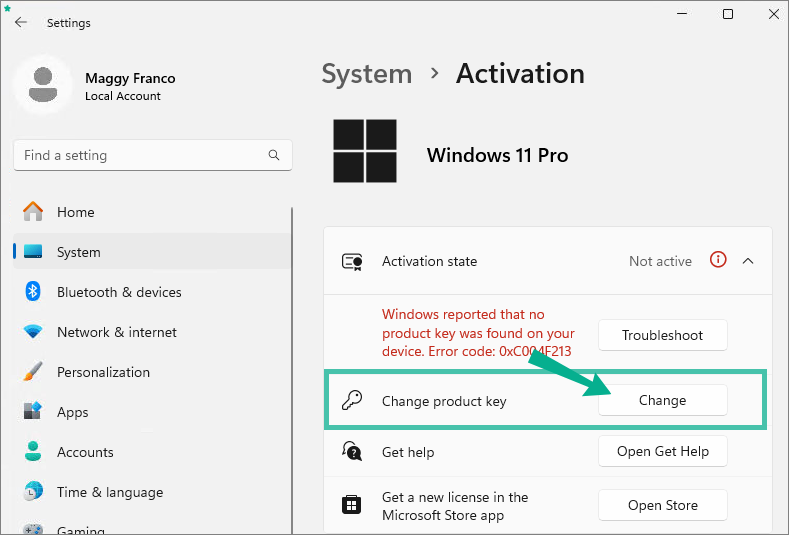Screen dimensions: 789x535
Task: Click the Get help chat icon
Action: pyautogui.click(x=352, y=451)
